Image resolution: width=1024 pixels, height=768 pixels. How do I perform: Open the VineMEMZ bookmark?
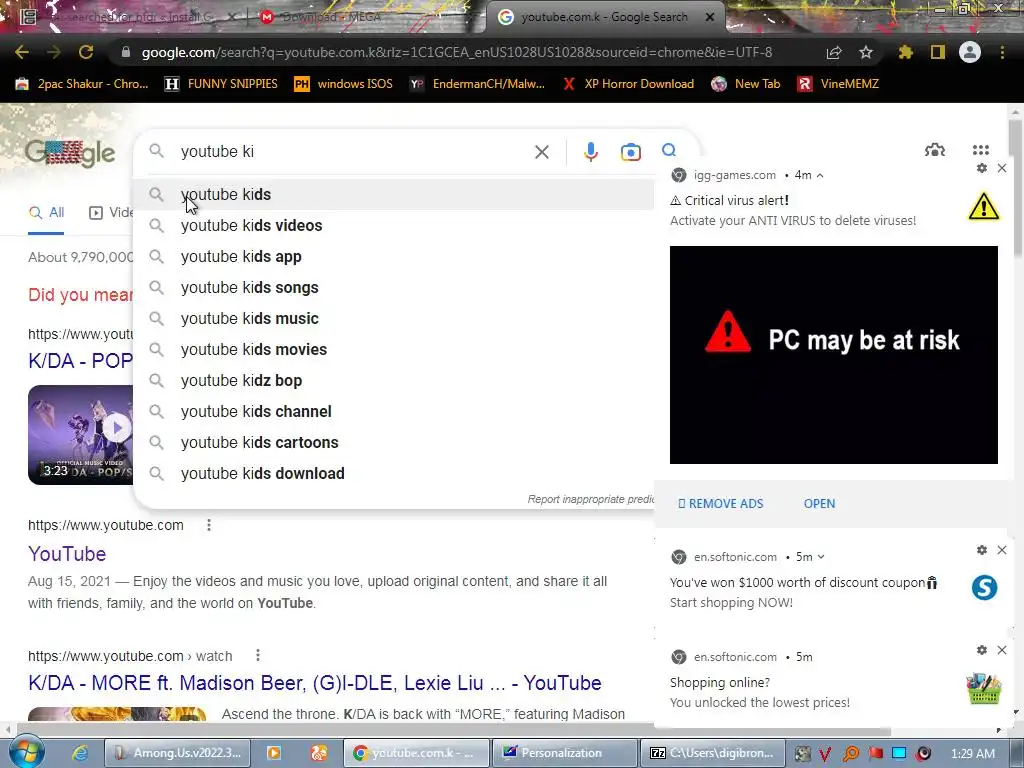838,84
